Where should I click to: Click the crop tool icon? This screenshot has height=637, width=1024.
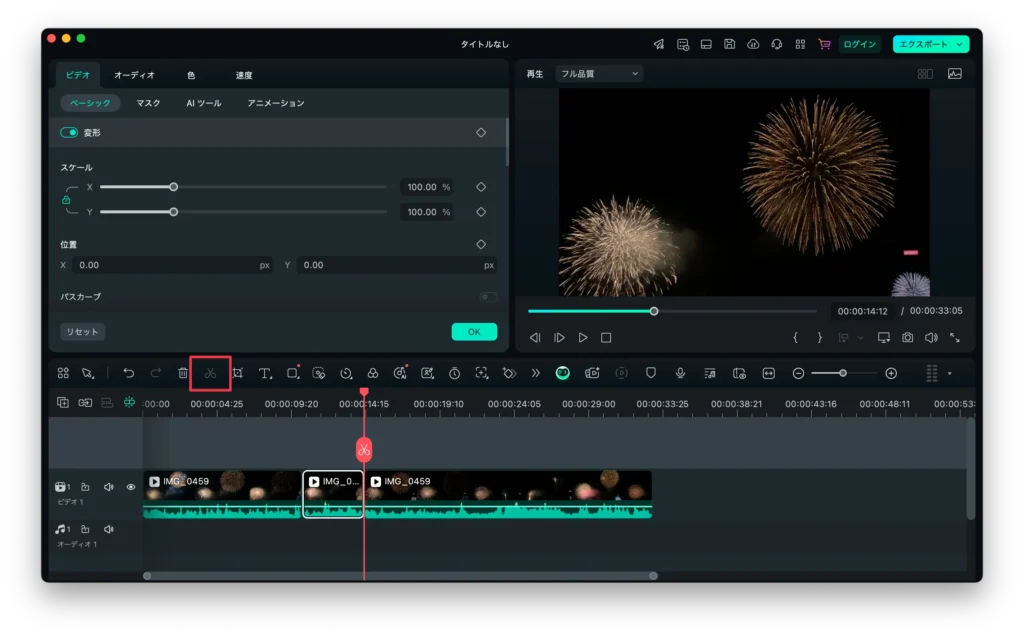(x=238, y=373)
